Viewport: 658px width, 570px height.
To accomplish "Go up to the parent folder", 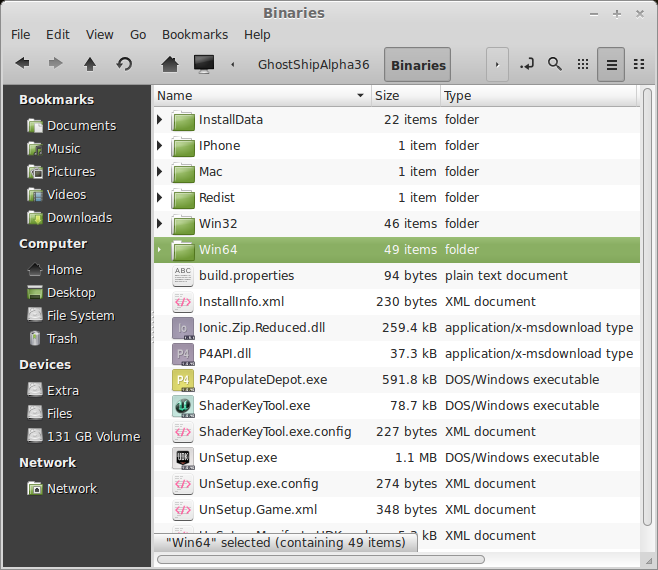I will (90, 64).
